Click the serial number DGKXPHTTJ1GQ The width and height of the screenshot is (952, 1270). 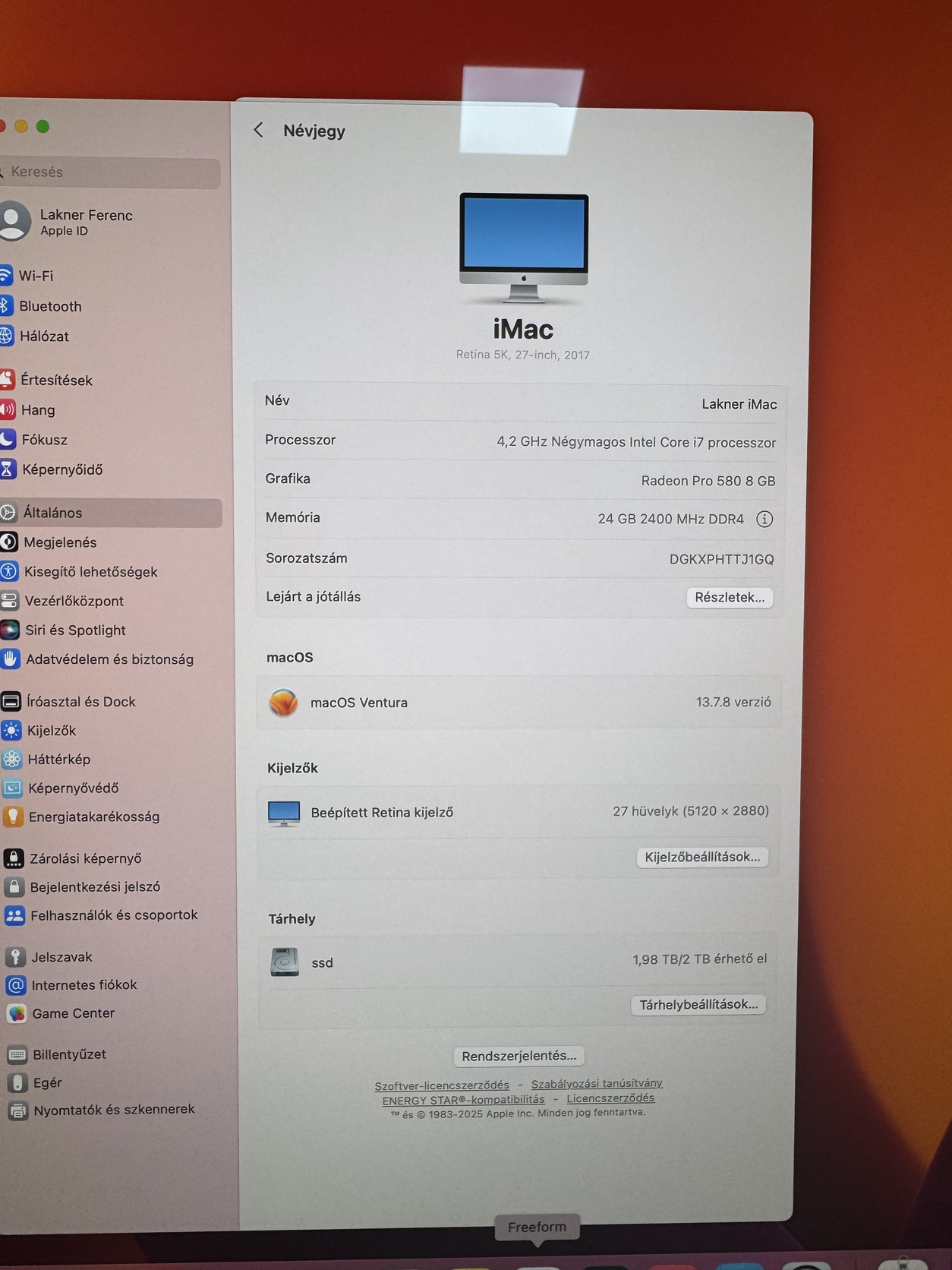tap(721, 559)
